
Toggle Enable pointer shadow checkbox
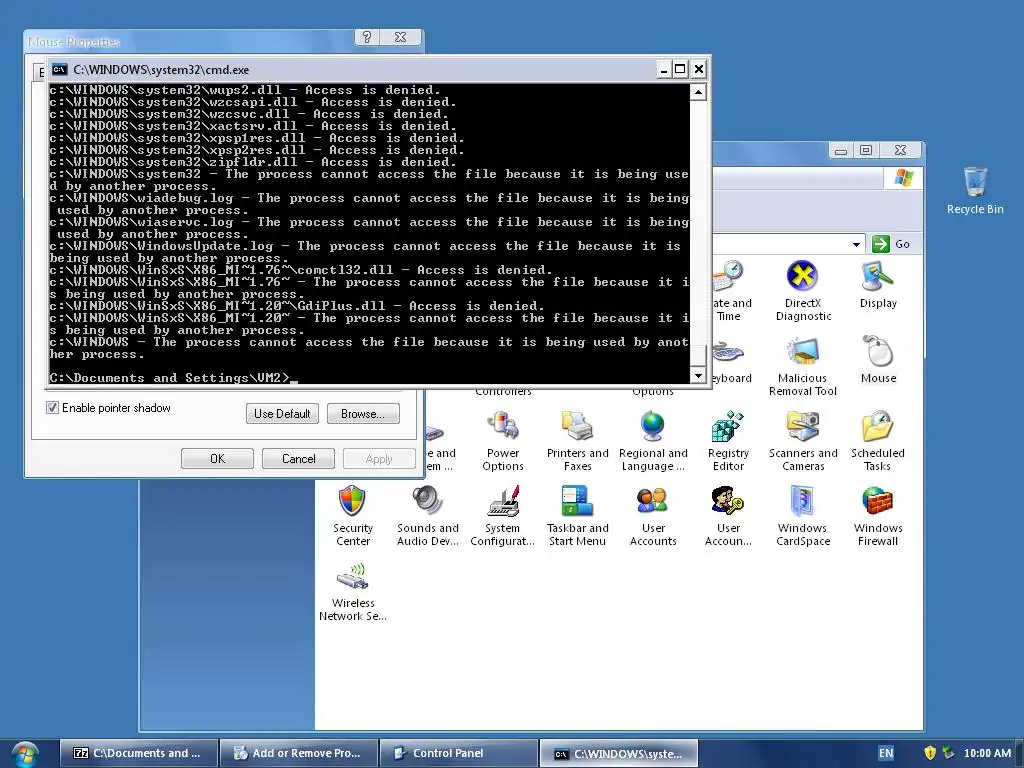[x=52, y=408]
